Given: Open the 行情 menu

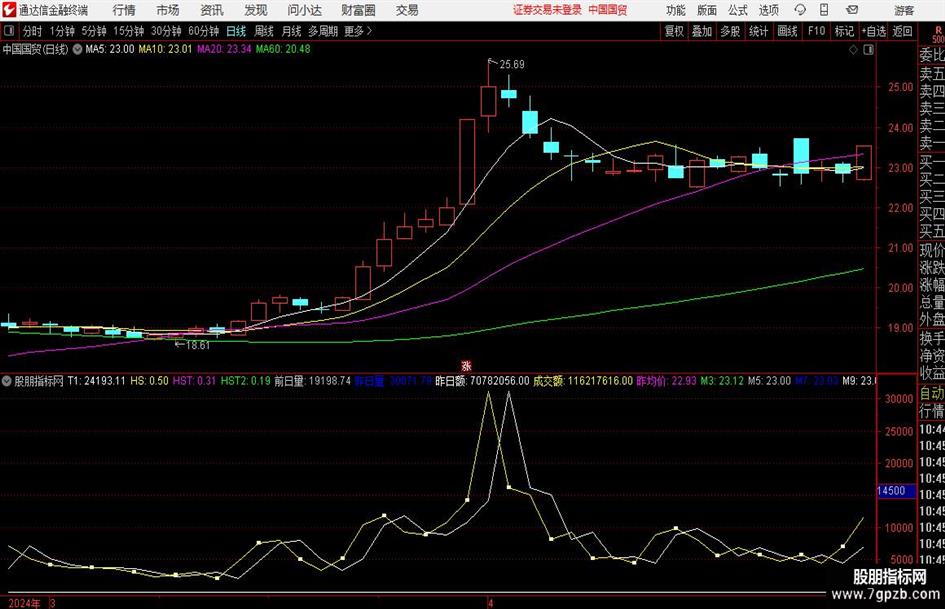Looking at the screenshot, I should 124,10.
